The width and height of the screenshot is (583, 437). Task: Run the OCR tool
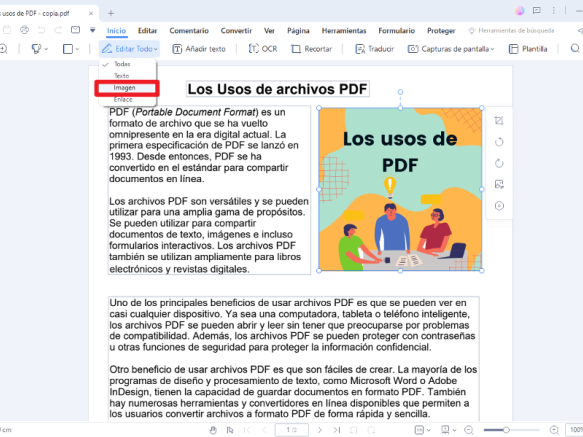[x=262, y=49]
